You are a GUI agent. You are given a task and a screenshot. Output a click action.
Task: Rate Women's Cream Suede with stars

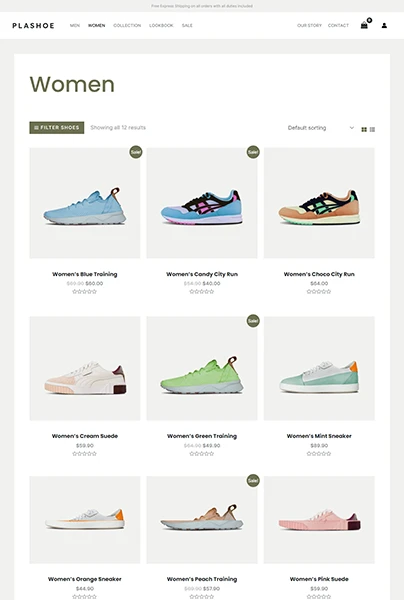(85, 453)
